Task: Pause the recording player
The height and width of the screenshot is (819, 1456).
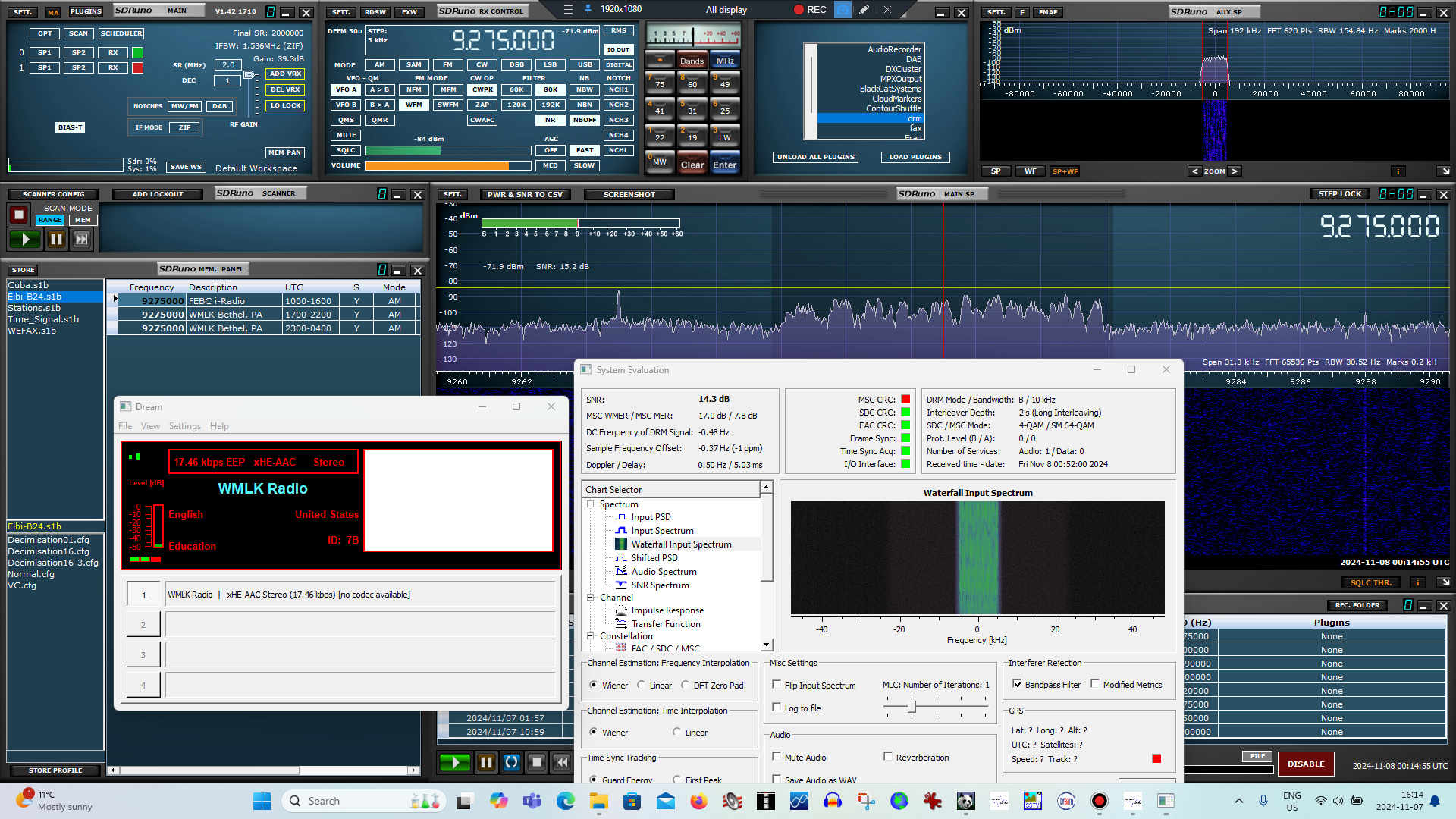Action: coord(486,762)
